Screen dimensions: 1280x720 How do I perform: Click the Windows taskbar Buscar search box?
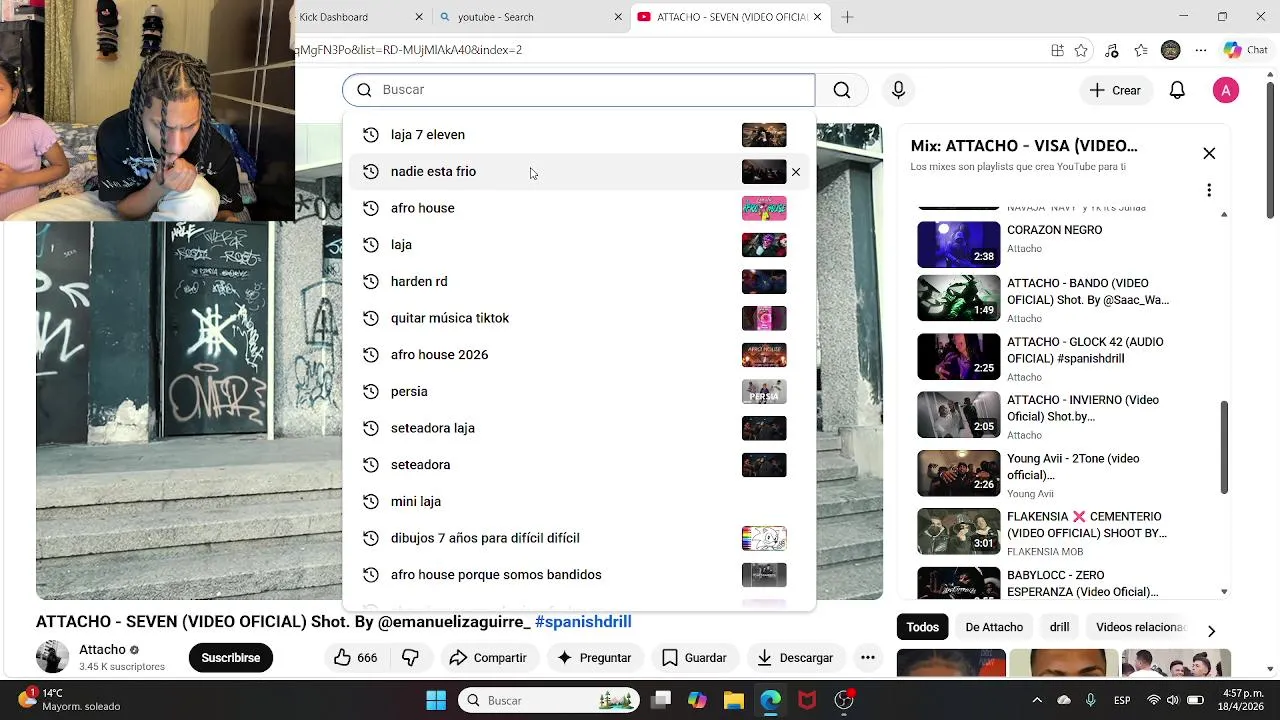548,700
